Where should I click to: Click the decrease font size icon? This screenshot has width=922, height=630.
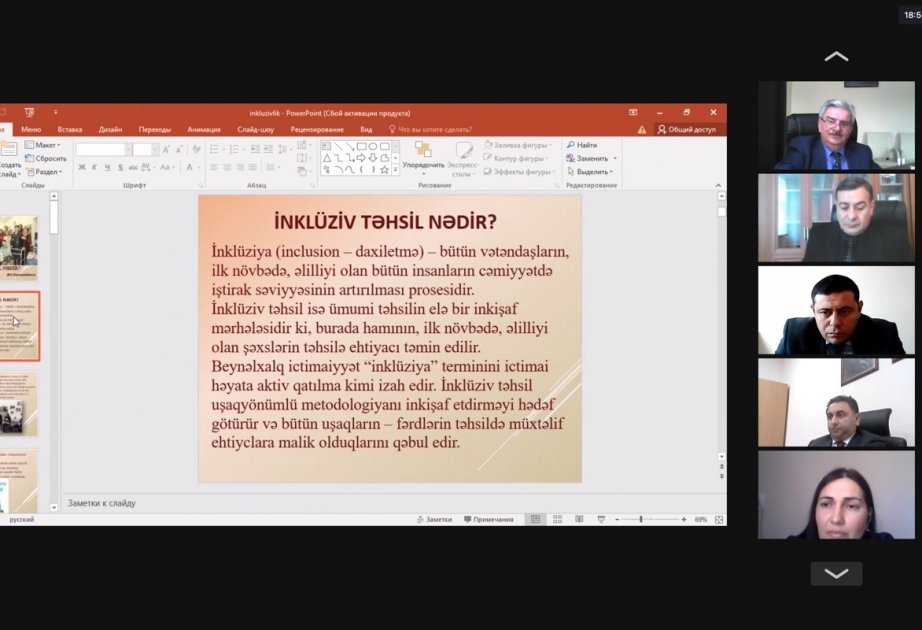point(179,149)
